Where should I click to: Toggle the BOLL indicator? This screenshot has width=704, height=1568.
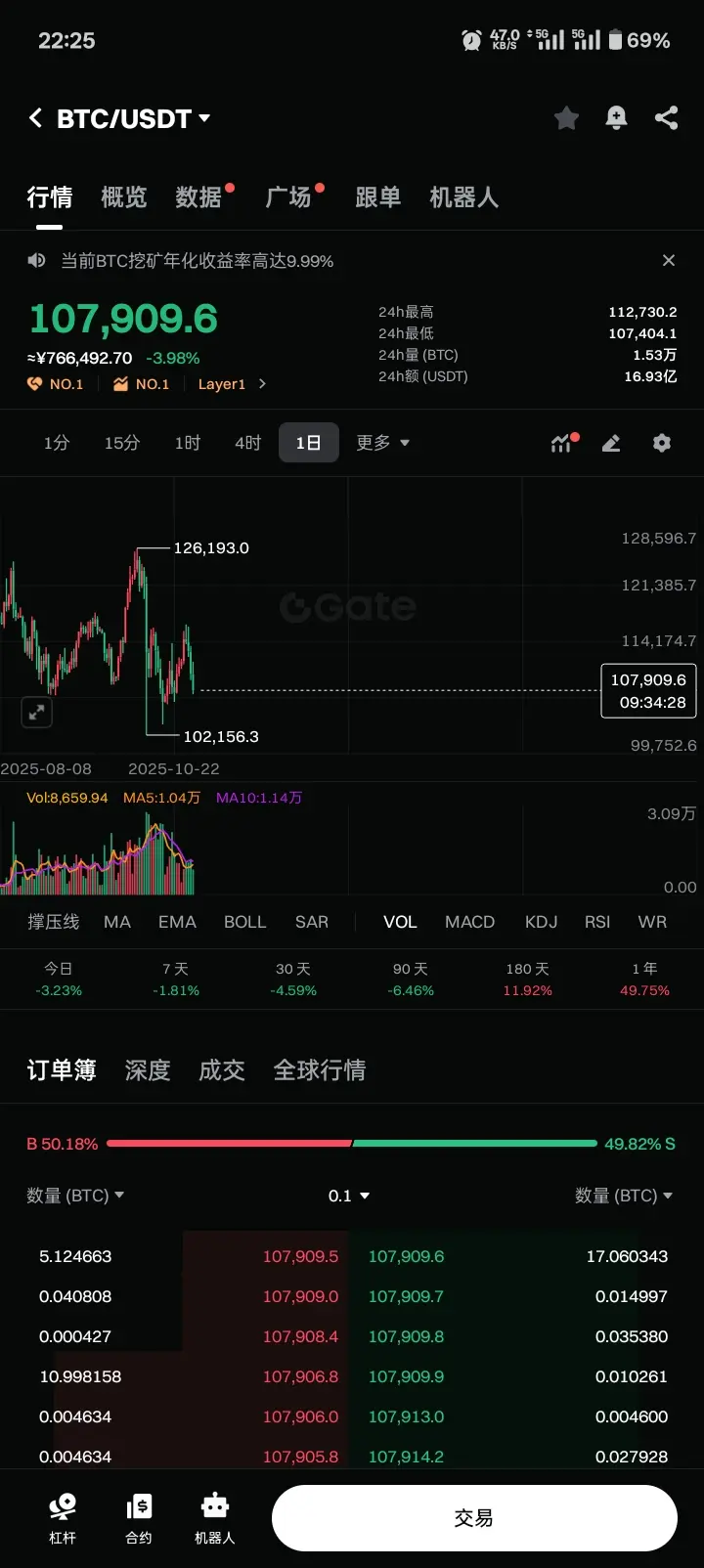click(244, 922)
